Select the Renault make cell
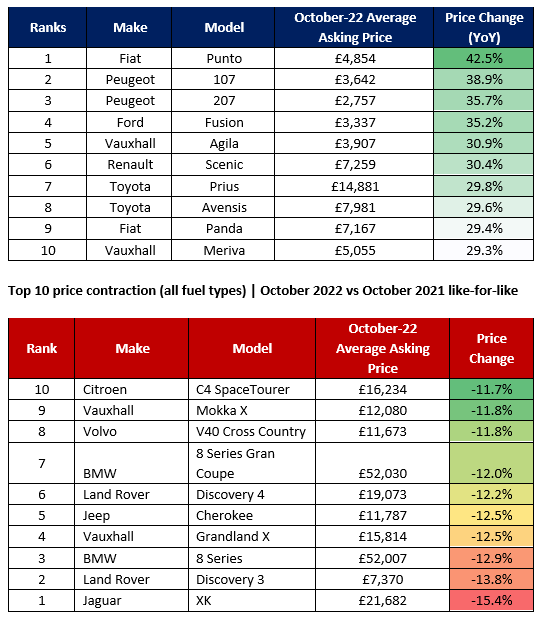545x622 pixels. point(129,164)
